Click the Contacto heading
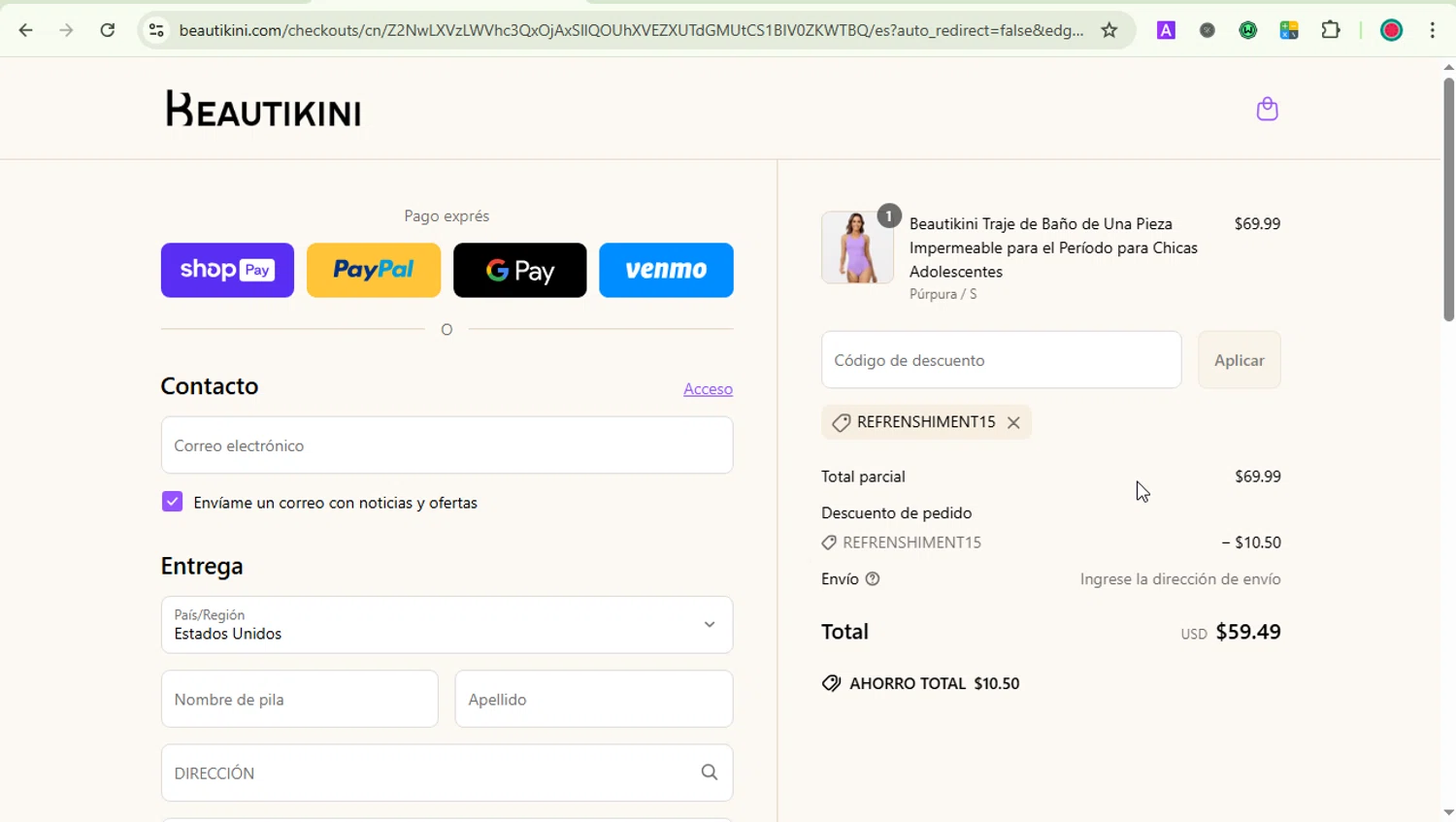 click(210, 386)
